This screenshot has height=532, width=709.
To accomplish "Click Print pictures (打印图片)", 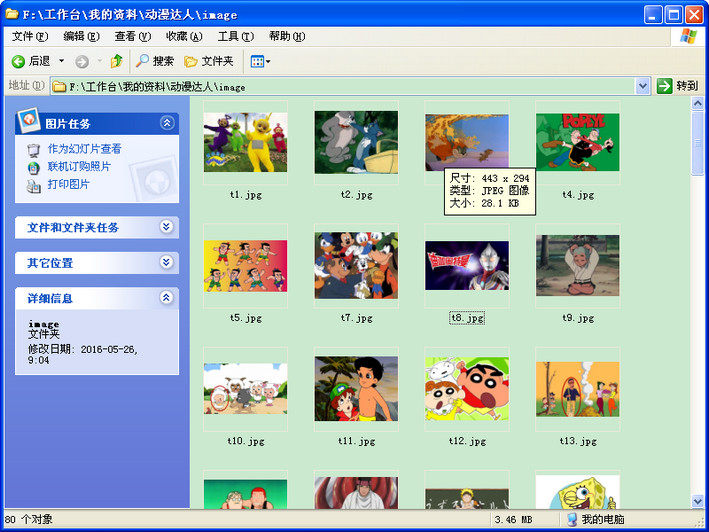I will click(x=69, y=184).
